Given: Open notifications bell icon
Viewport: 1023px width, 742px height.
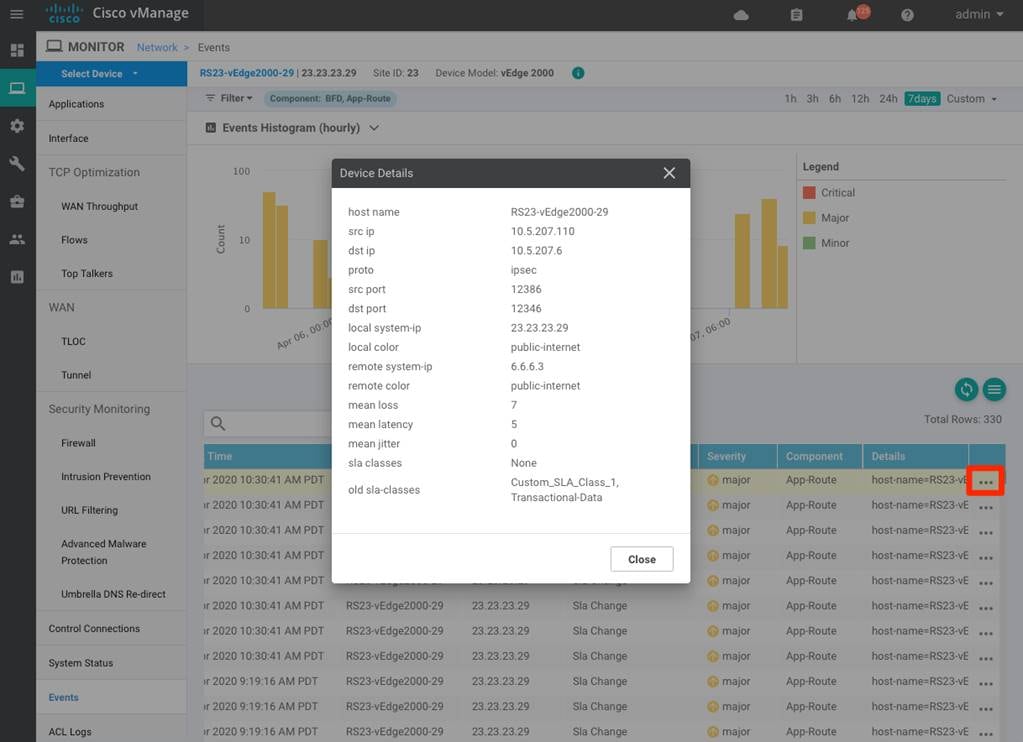Looking at the screenshot, I should (x=853, y=15).
